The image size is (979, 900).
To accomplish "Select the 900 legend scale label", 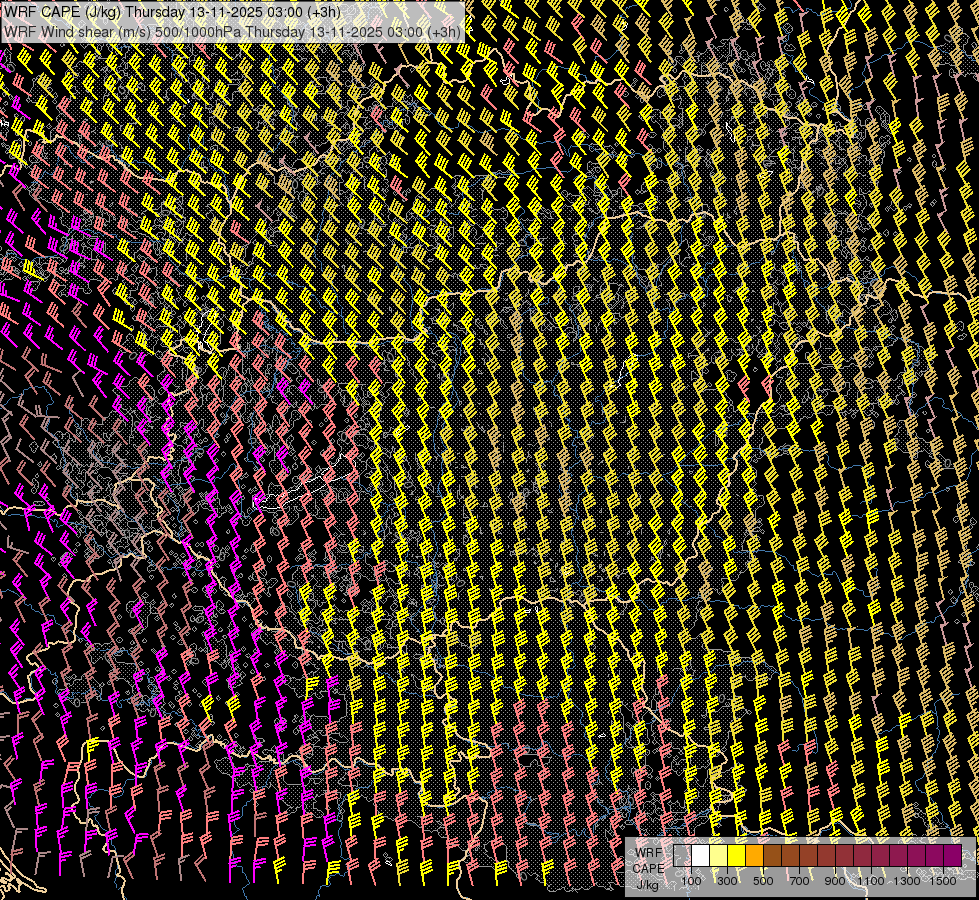I will click(x=835, y=882).
